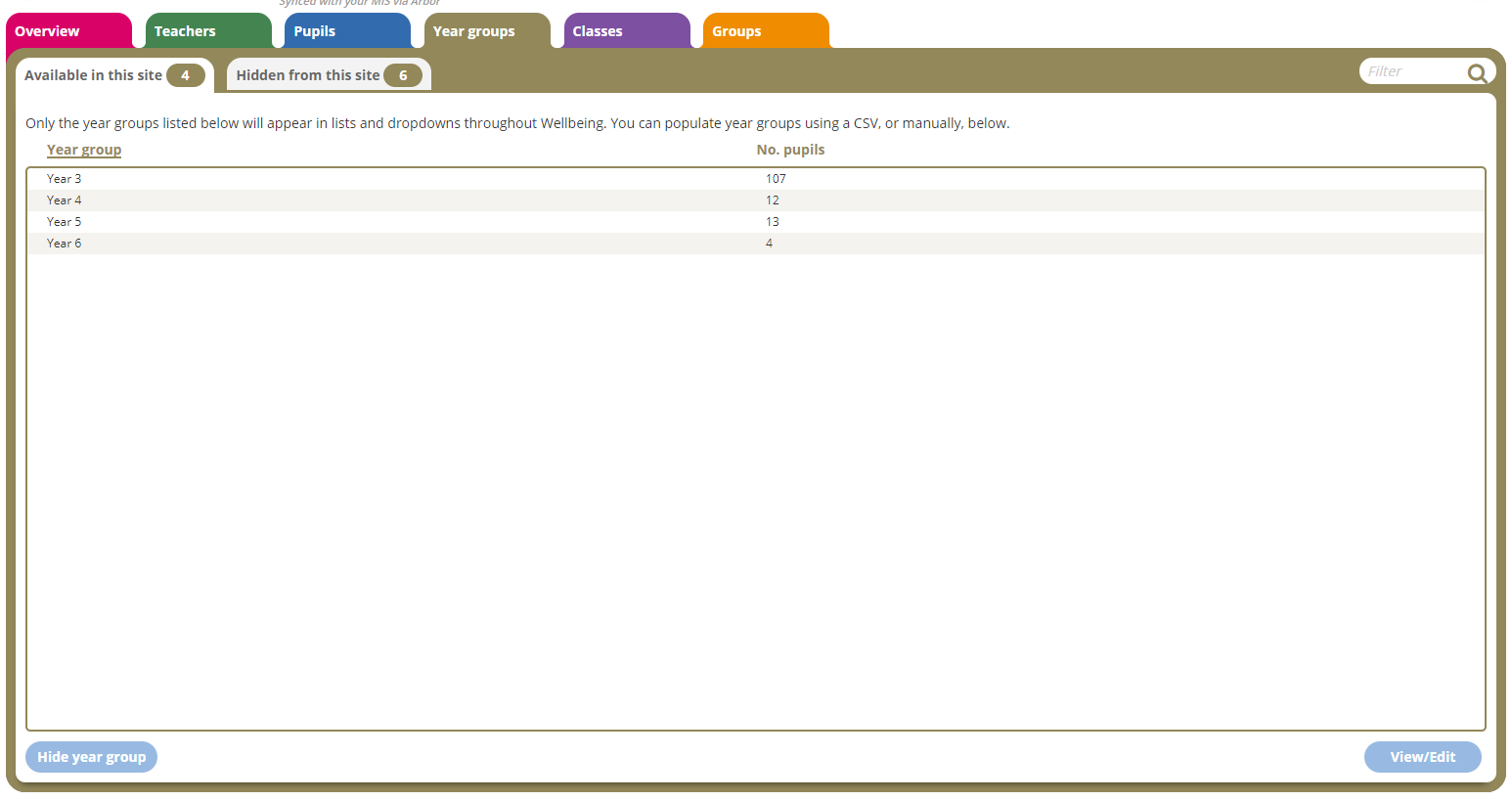Select the Year 5 row
The width and height of the screenshot is (1512, 801).
click(391, 221)
